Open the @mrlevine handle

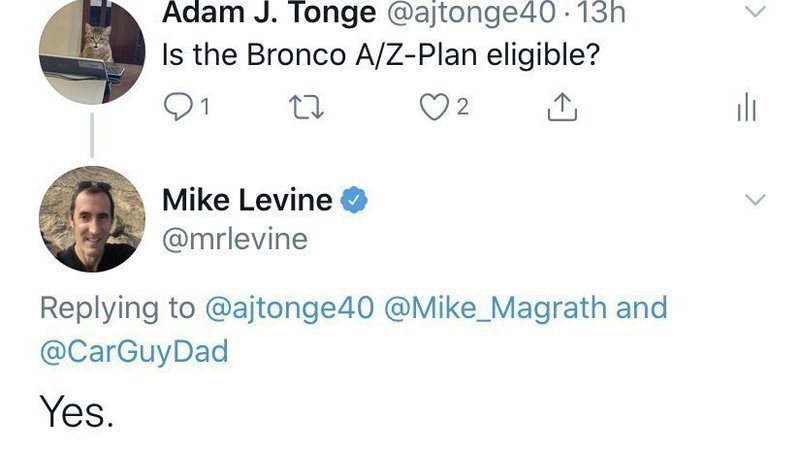[235, 239]
